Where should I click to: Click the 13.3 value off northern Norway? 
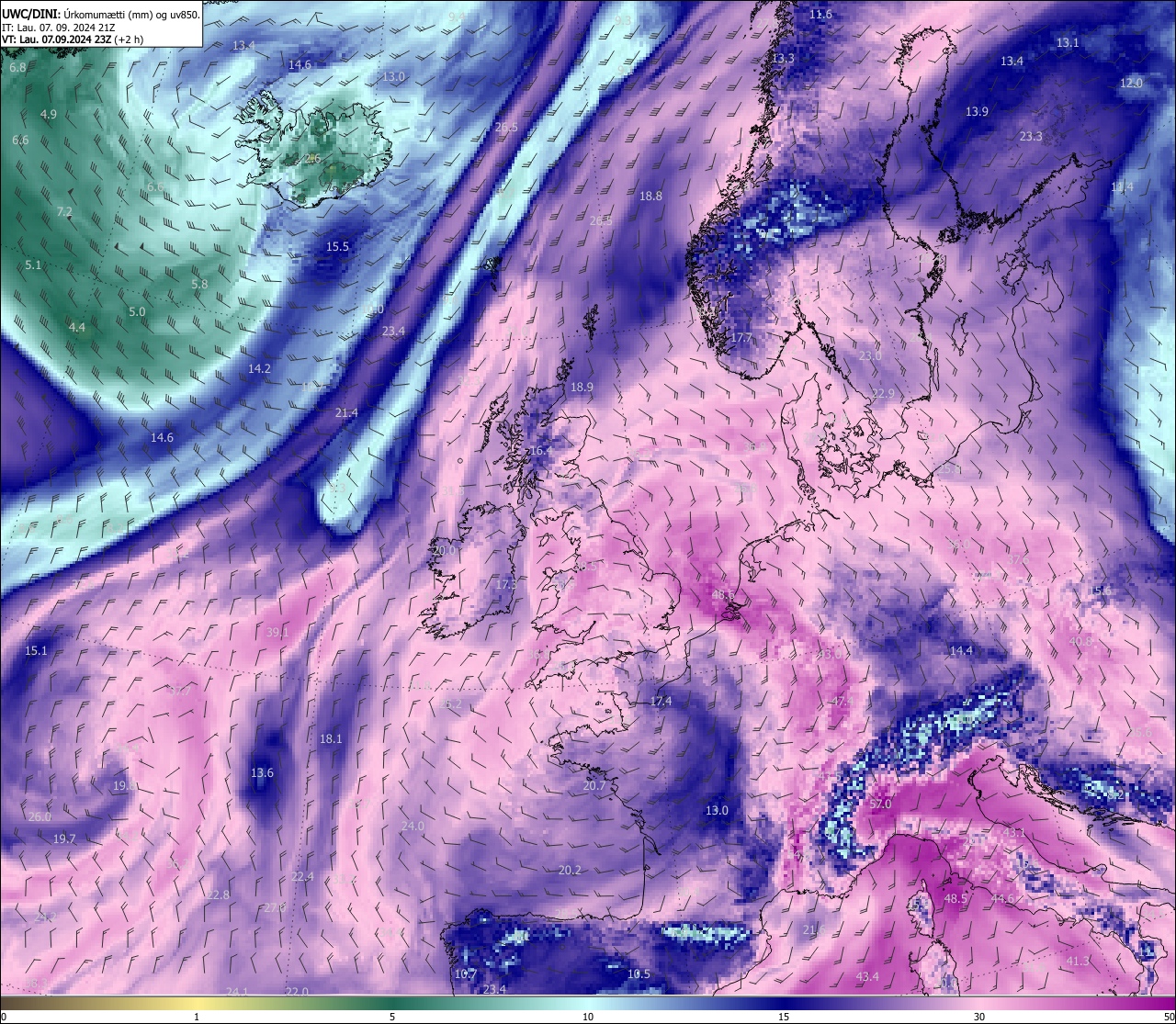[783, 58]
